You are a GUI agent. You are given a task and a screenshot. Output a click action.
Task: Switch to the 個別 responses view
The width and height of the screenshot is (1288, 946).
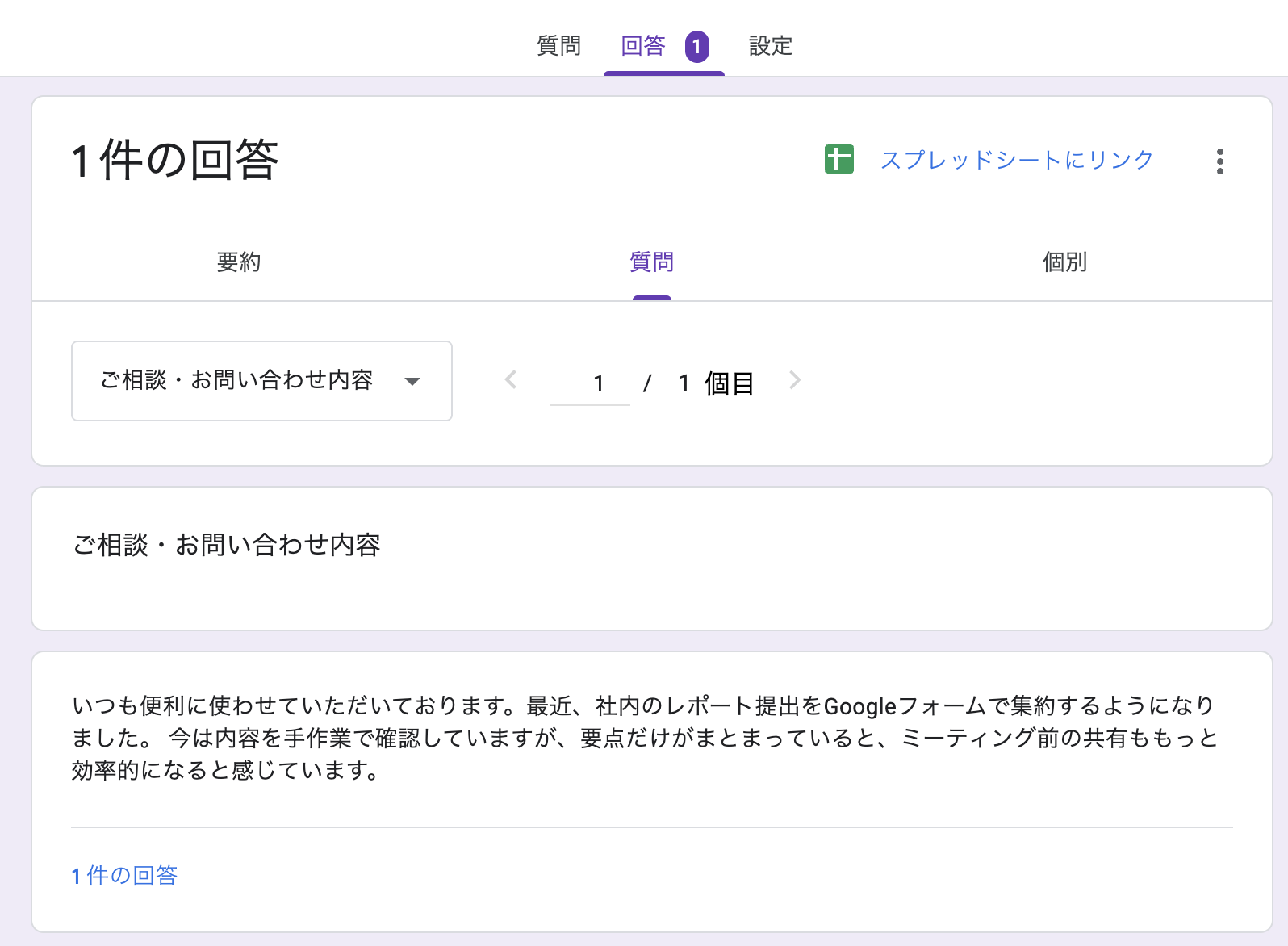(1064, 262)
